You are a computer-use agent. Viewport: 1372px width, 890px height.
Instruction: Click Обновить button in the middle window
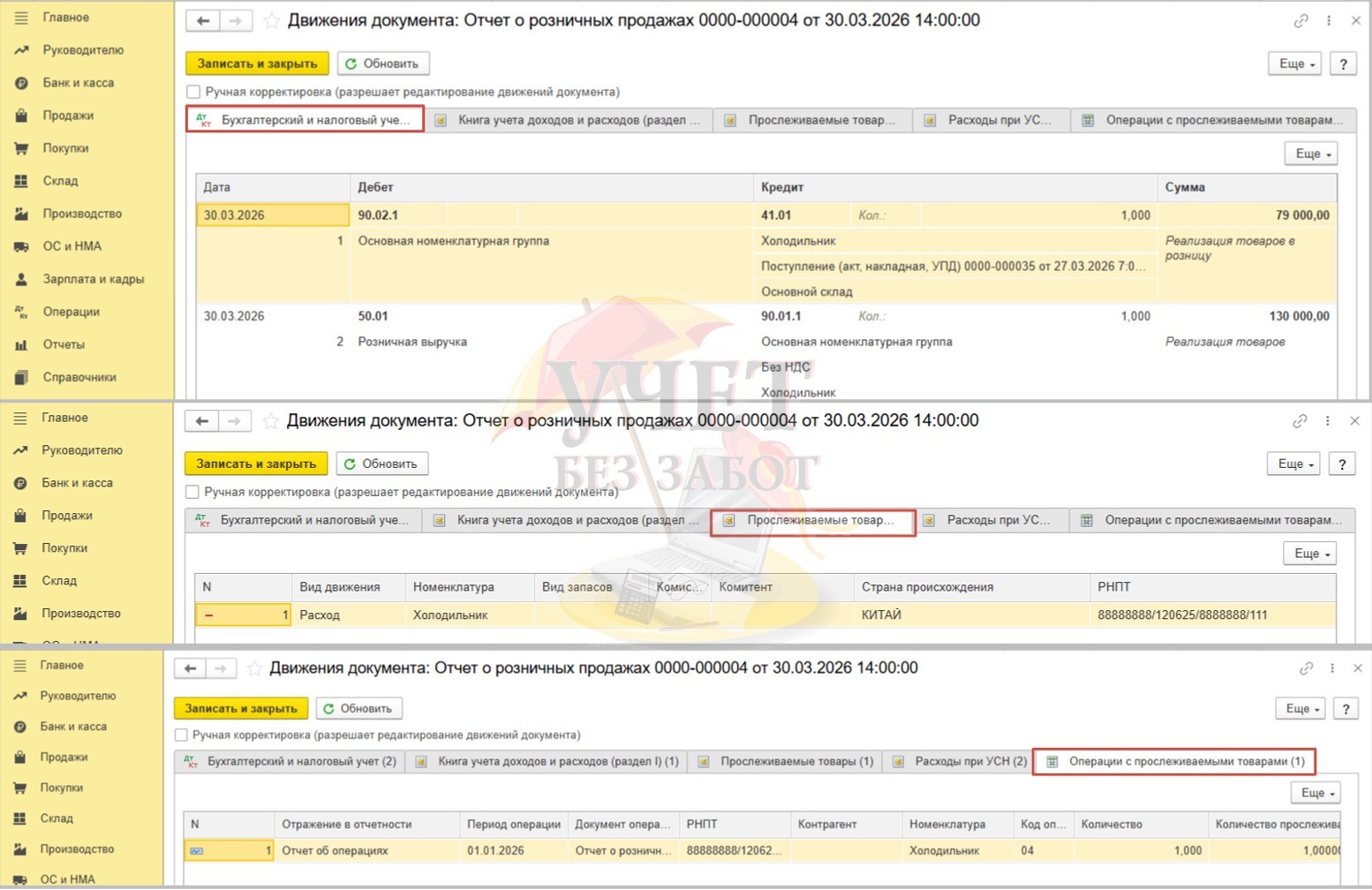(x=381, y=464)
